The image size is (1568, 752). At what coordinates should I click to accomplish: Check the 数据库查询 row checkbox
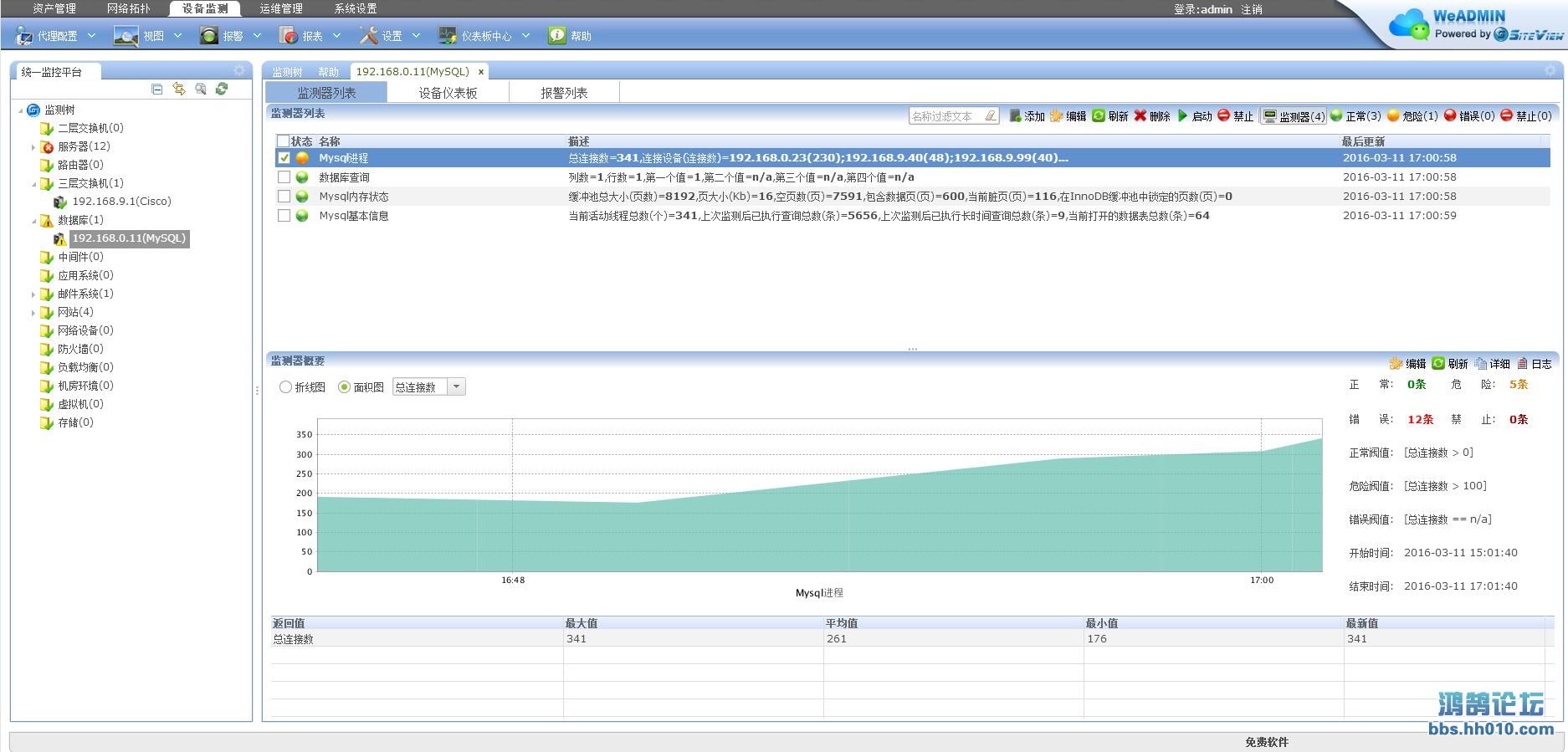pos(284,176)
